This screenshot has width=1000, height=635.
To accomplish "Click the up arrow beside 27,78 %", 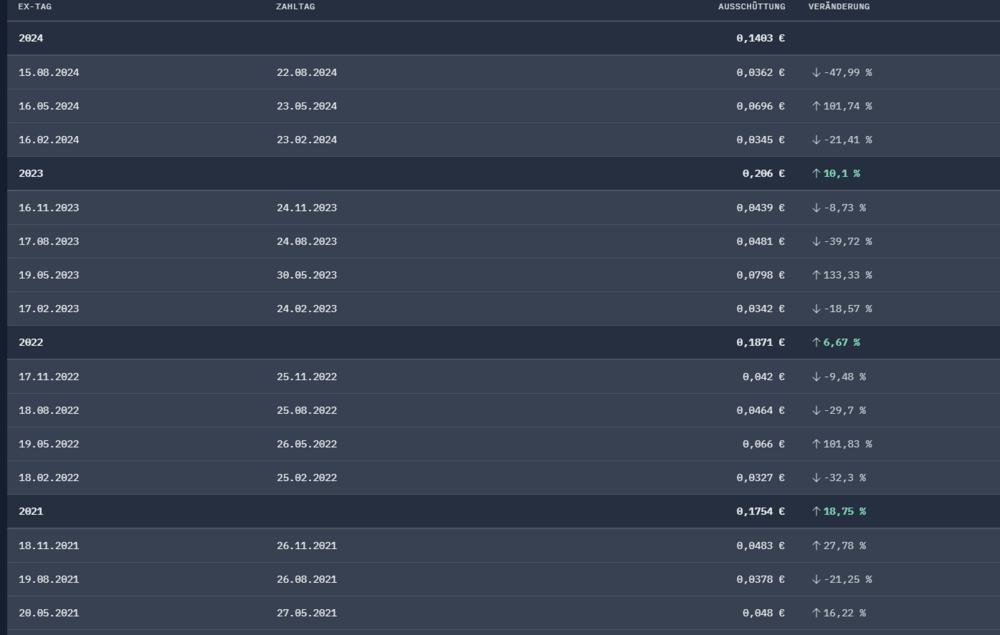I will 816,545.
